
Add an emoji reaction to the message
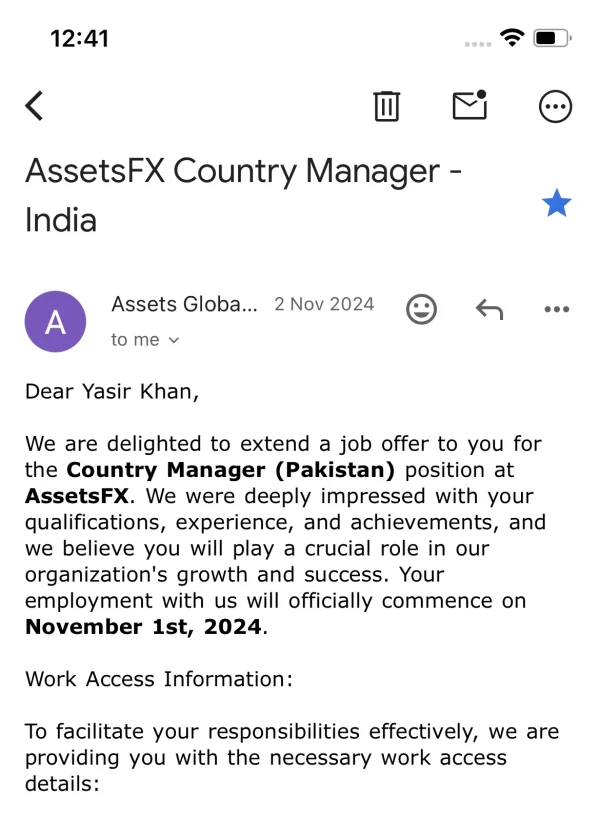[x=422, y=309]
